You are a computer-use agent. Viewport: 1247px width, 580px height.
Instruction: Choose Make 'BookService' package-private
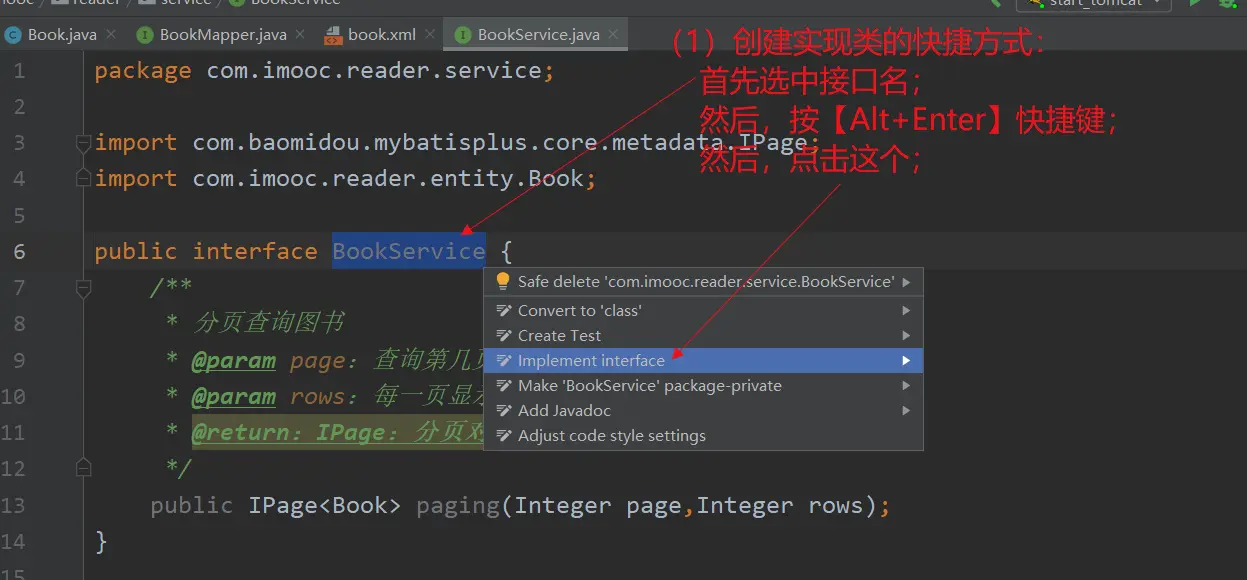(703, 385)
